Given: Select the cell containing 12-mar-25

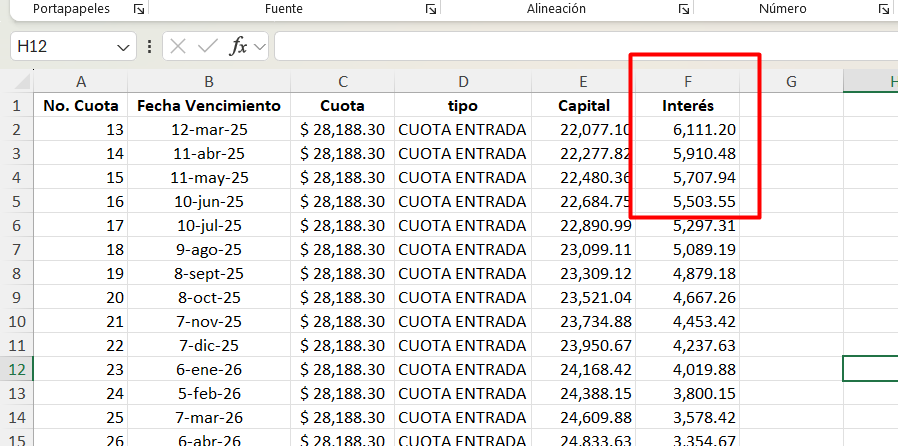Looking at the screenshot, I should pos(208,129).
